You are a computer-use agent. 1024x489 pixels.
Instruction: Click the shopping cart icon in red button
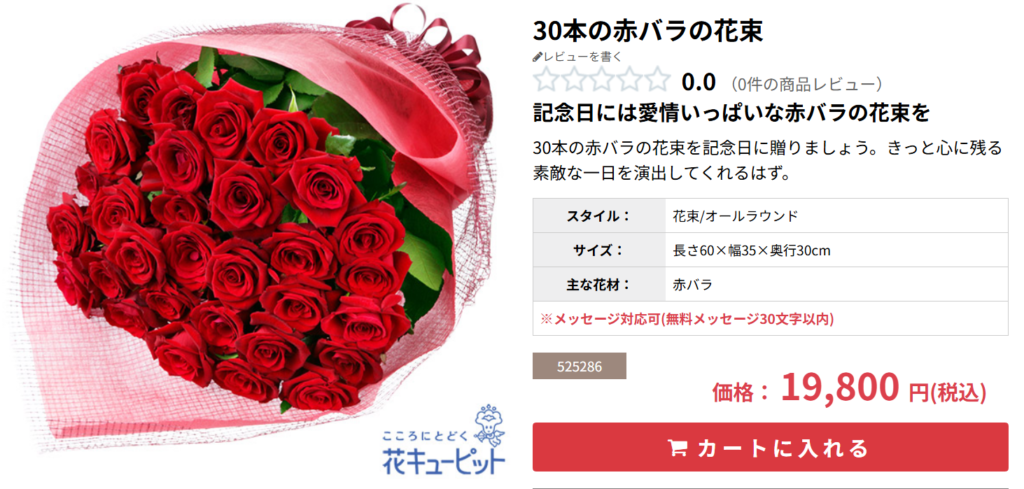[x=677, y=449]
